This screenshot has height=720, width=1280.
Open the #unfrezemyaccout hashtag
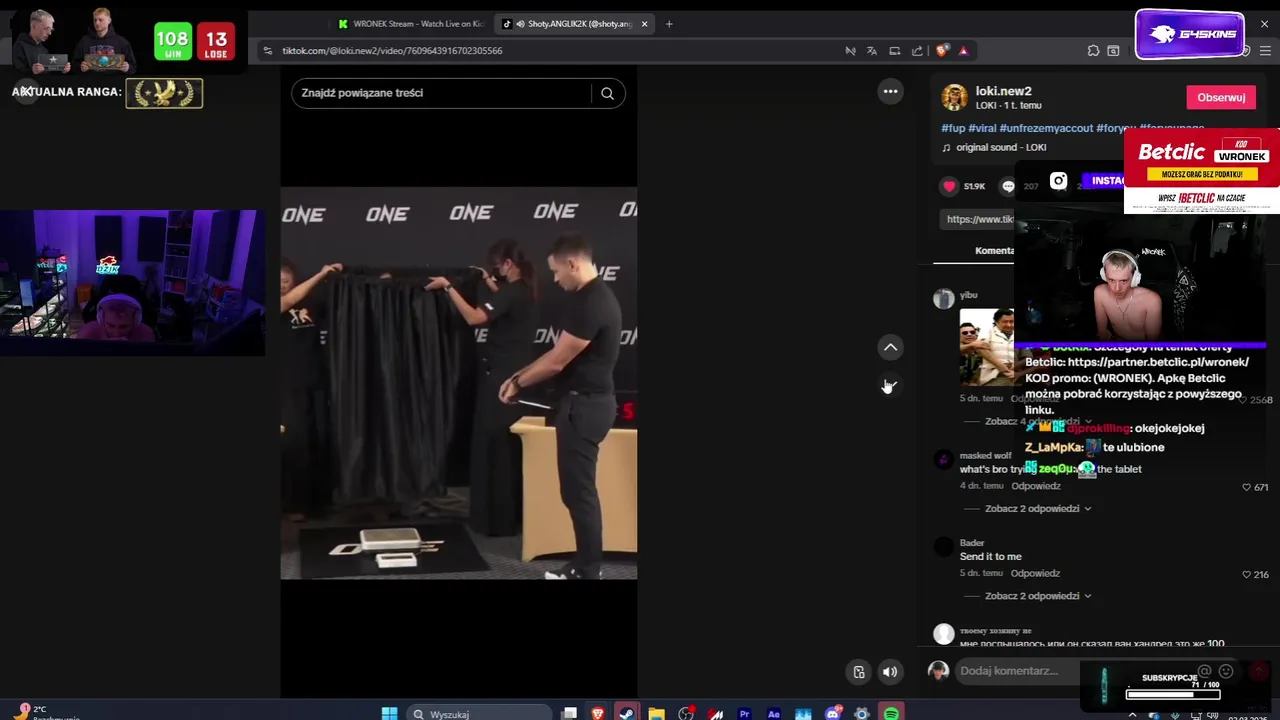(x=1046, y=128)
